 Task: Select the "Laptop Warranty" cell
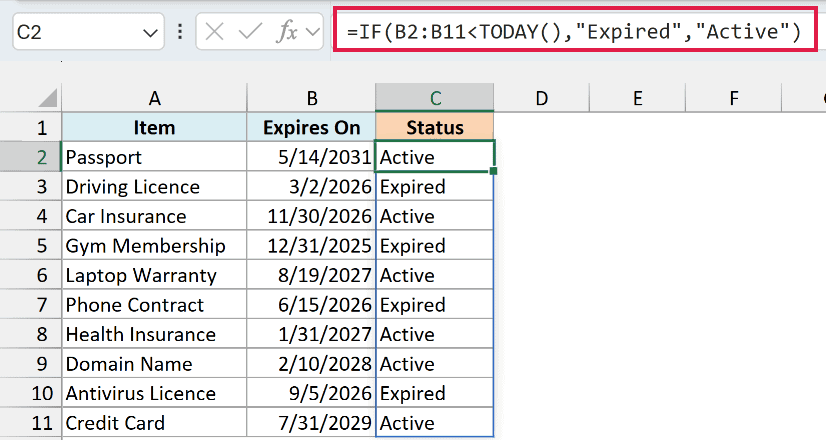[154, 275]
